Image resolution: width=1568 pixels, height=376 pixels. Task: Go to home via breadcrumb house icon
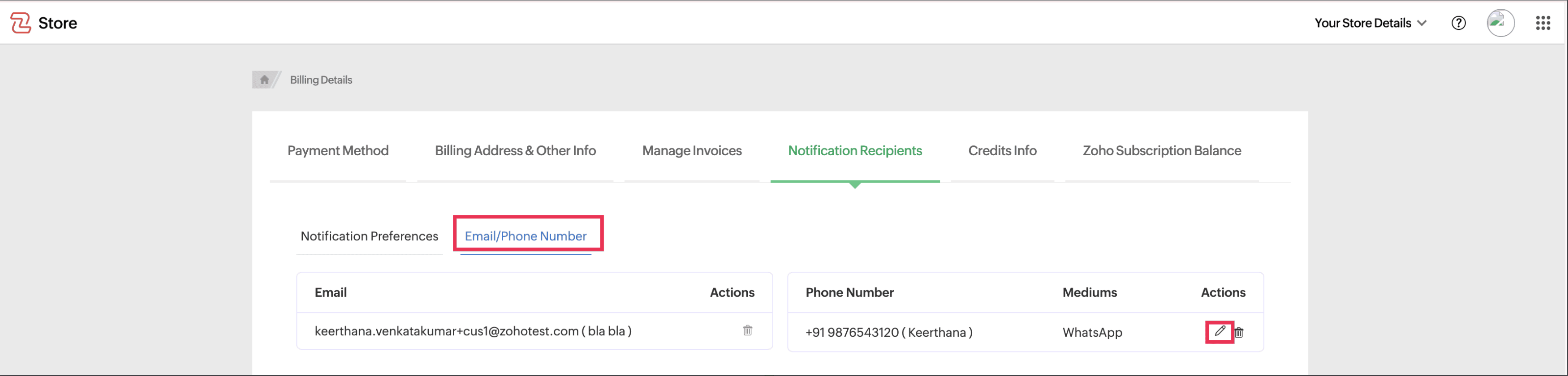pyautogui.click(x=264, y=80)
